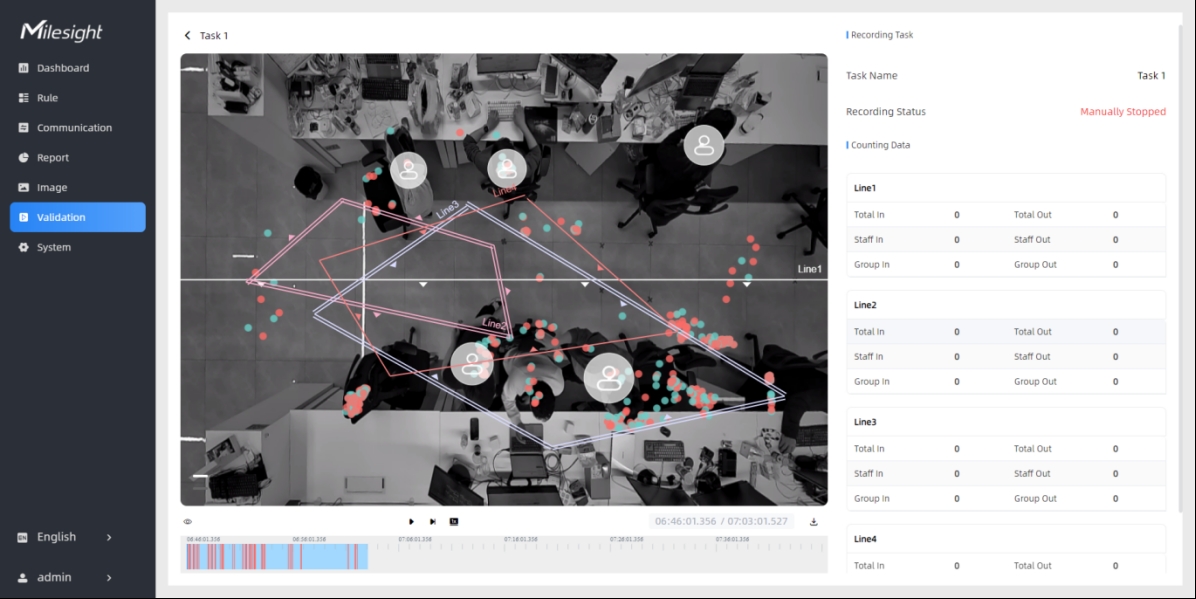
Task: Toggle overlay visibility with the eye icon
Action: pyautogui.click(x=187, y=521)
